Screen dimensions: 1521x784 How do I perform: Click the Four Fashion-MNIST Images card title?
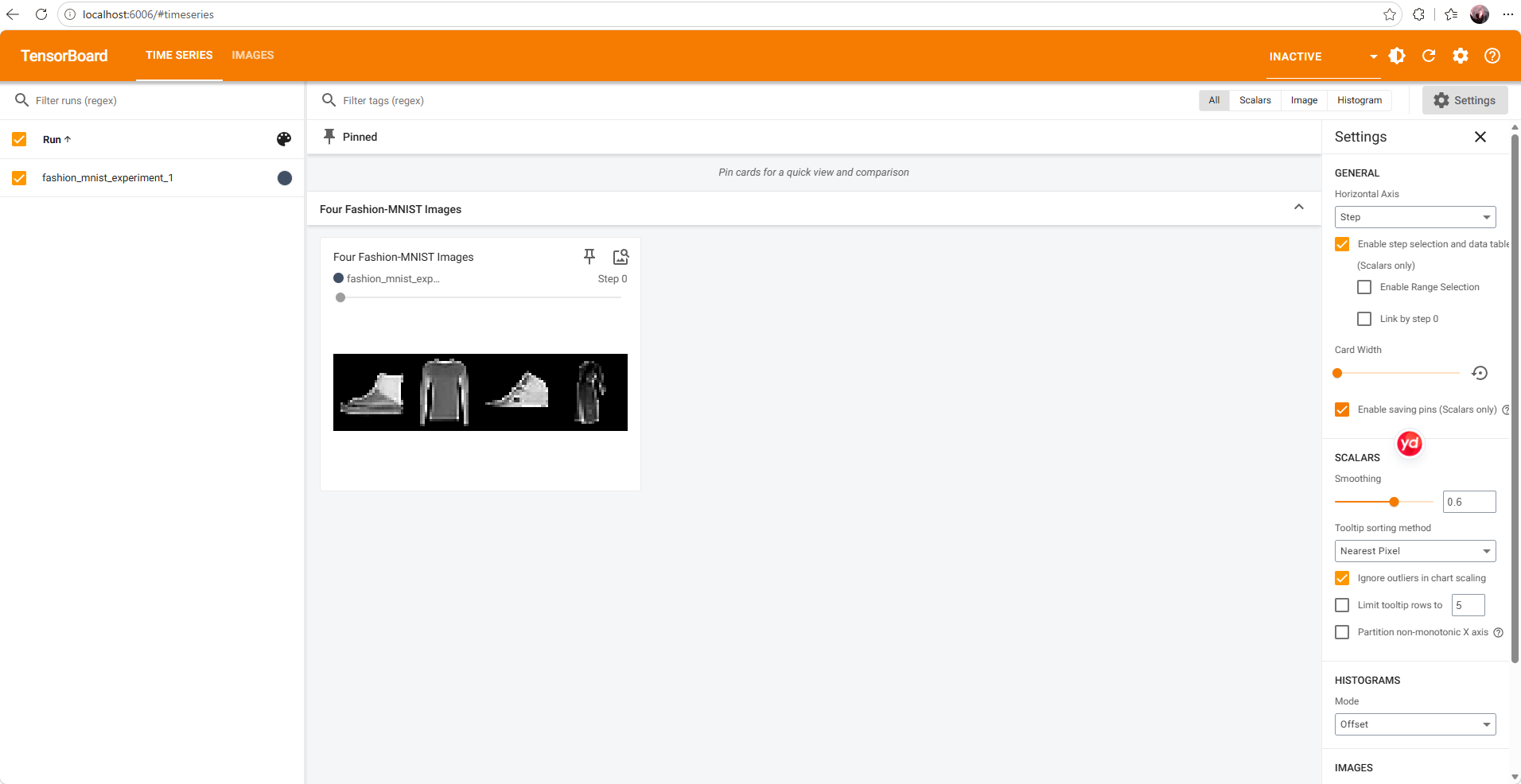[x=403, y=257]
